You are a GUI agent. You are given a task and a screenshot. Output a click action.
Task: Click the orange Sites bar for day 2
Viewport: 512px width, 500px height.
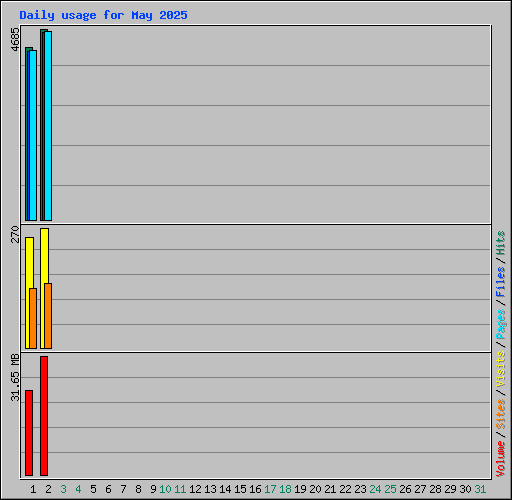coord(48,316)
